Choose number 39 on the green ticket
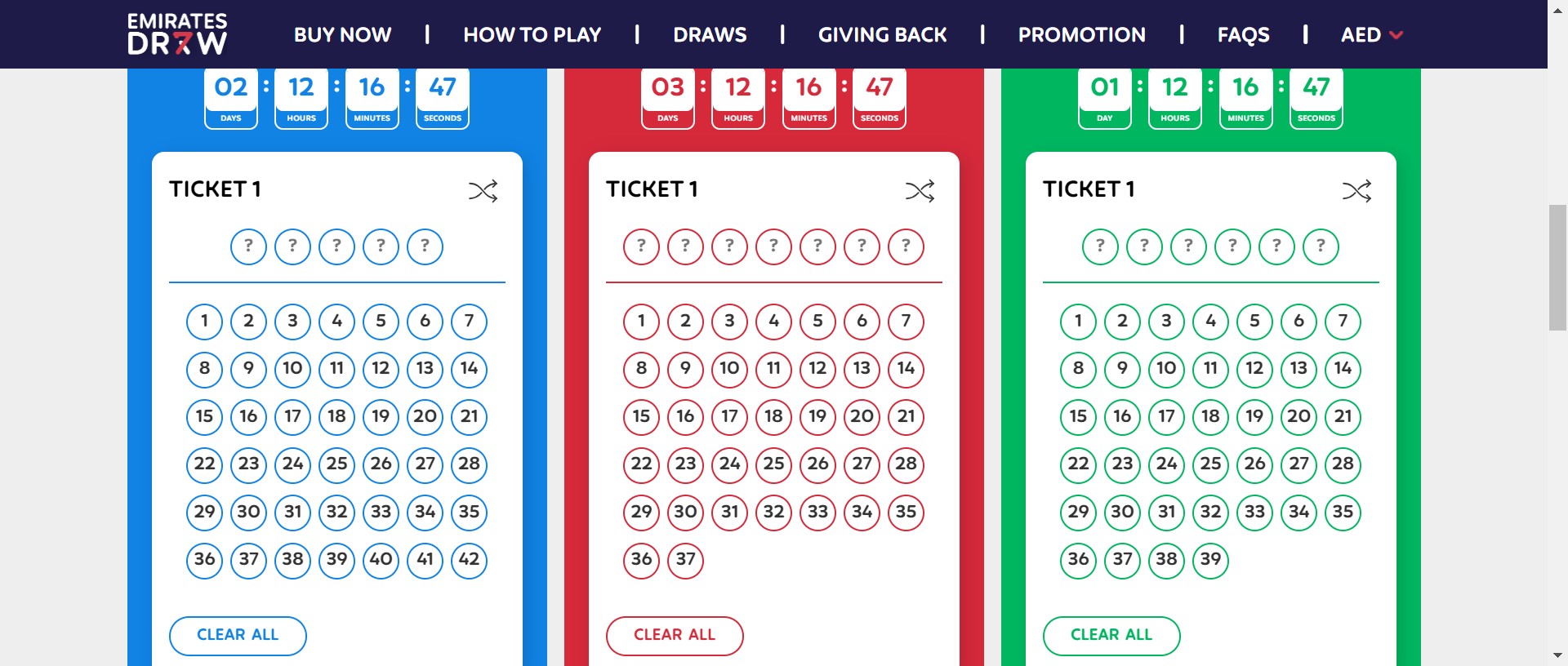The height and width of the screenshot is (666, 1568). (1210, 560)
